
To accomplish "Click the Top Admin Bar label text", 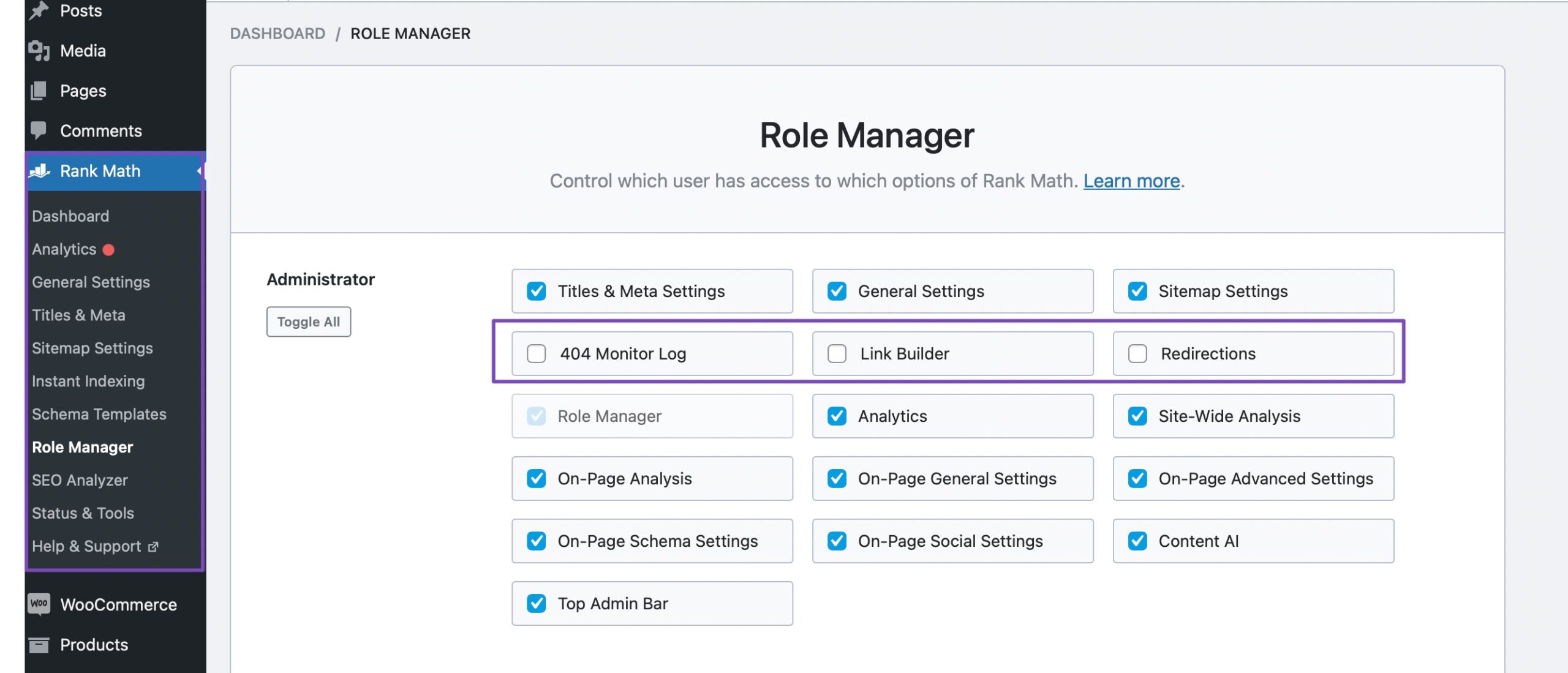I will (612, 603).
